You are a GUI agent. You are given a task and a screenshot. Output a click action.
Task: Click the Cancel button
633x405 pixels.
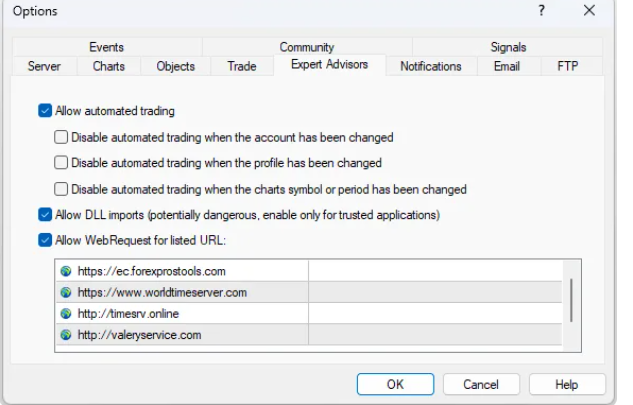tap(480, 384)
